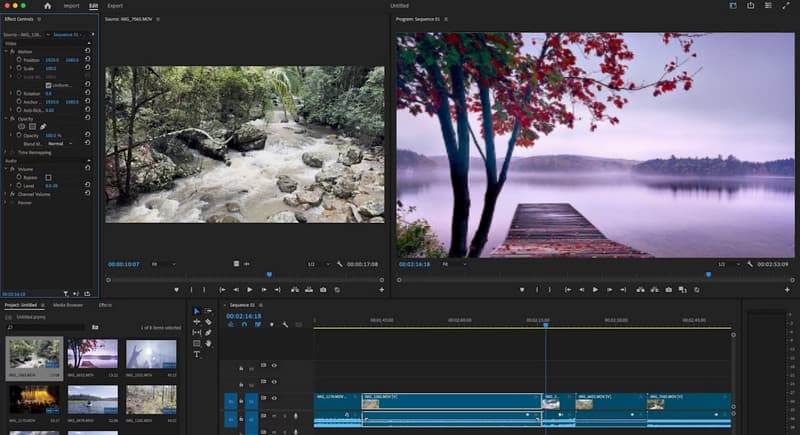The image size is (800, 435).
Task: Select the Type tool
Action: [x=196, y=354]
